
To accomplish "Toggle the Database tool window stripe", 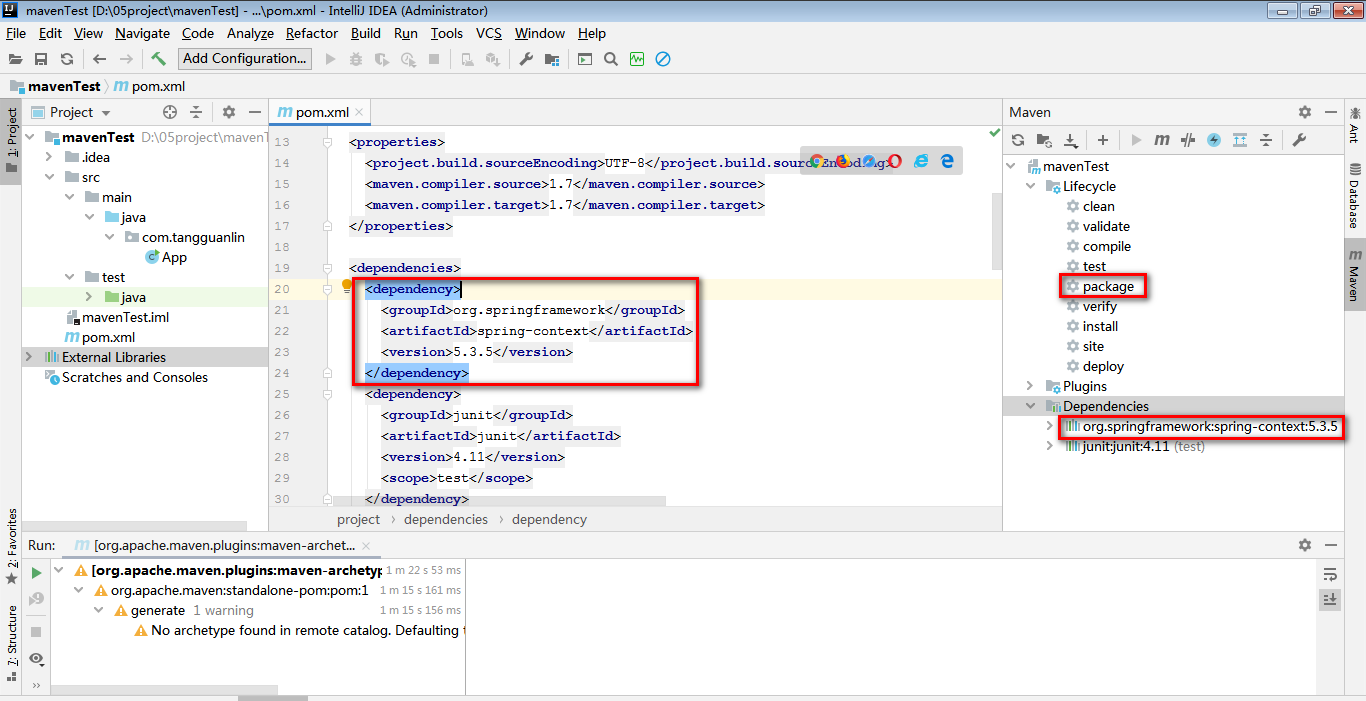I will click(1354, 196).
